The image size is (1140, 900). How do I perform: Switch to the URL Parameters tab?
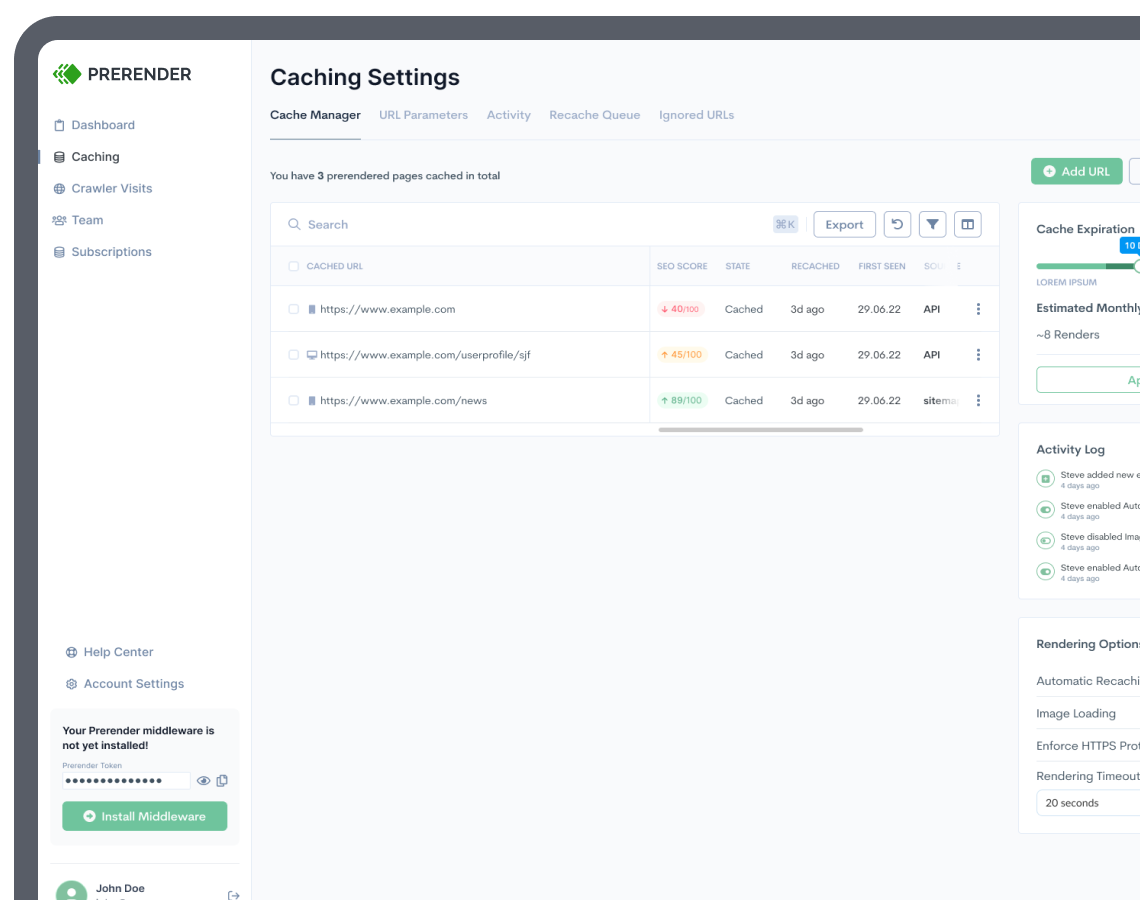coord(423,115)
